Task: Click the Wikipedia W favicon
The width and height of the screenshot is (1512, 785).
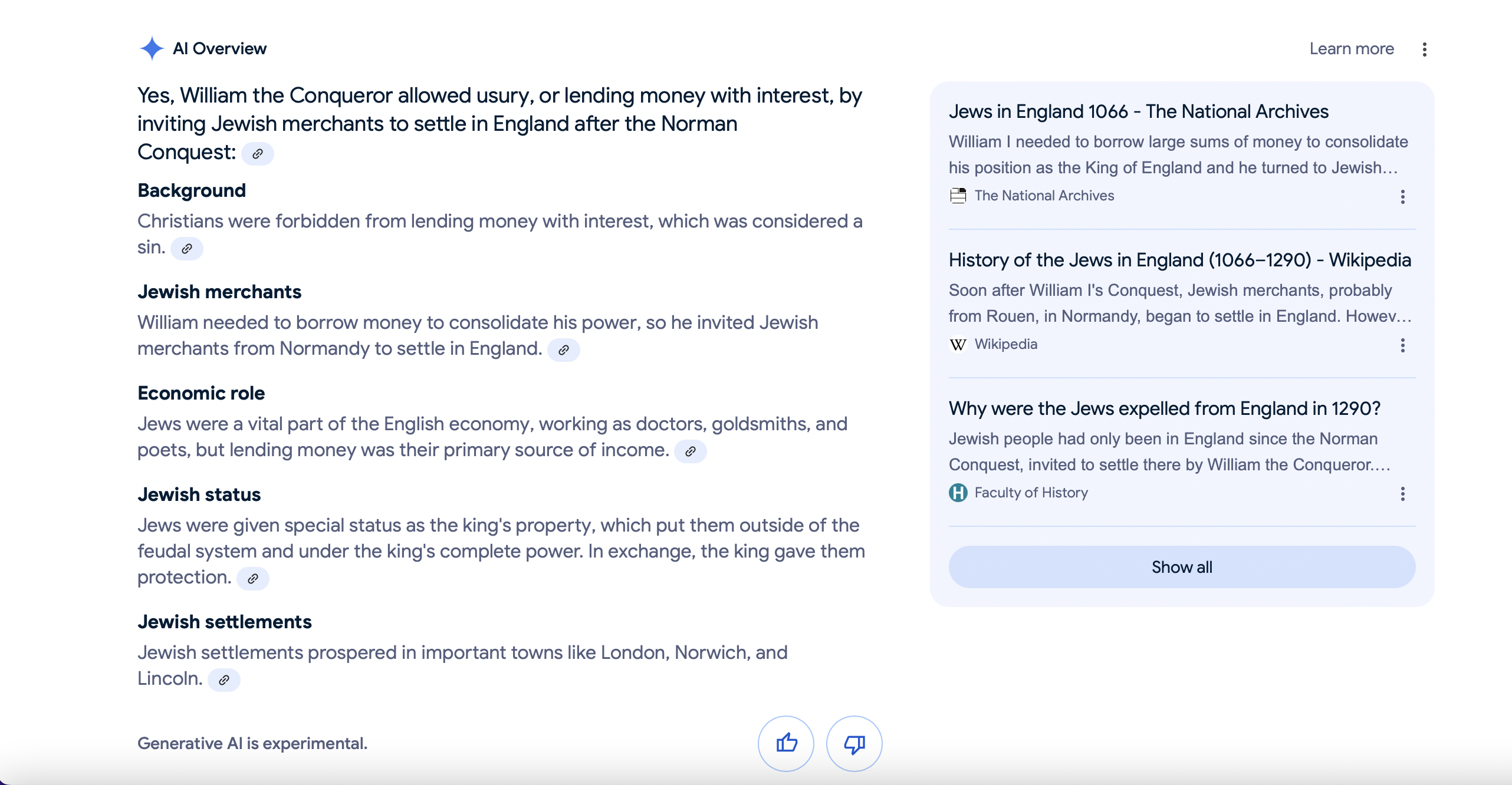Action: click(958, 344)
